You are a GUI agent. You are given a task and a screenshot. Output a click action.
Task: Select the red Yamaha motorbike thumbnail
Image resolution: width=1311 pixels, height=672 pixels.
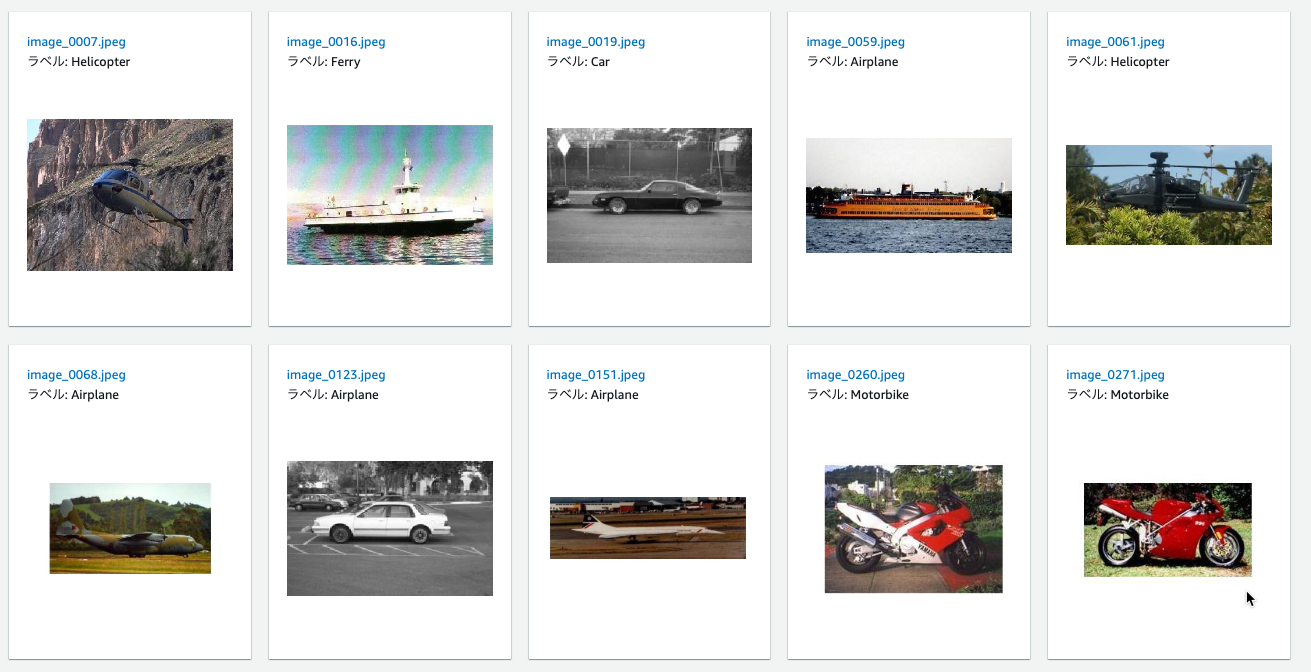tap(913, 528)
